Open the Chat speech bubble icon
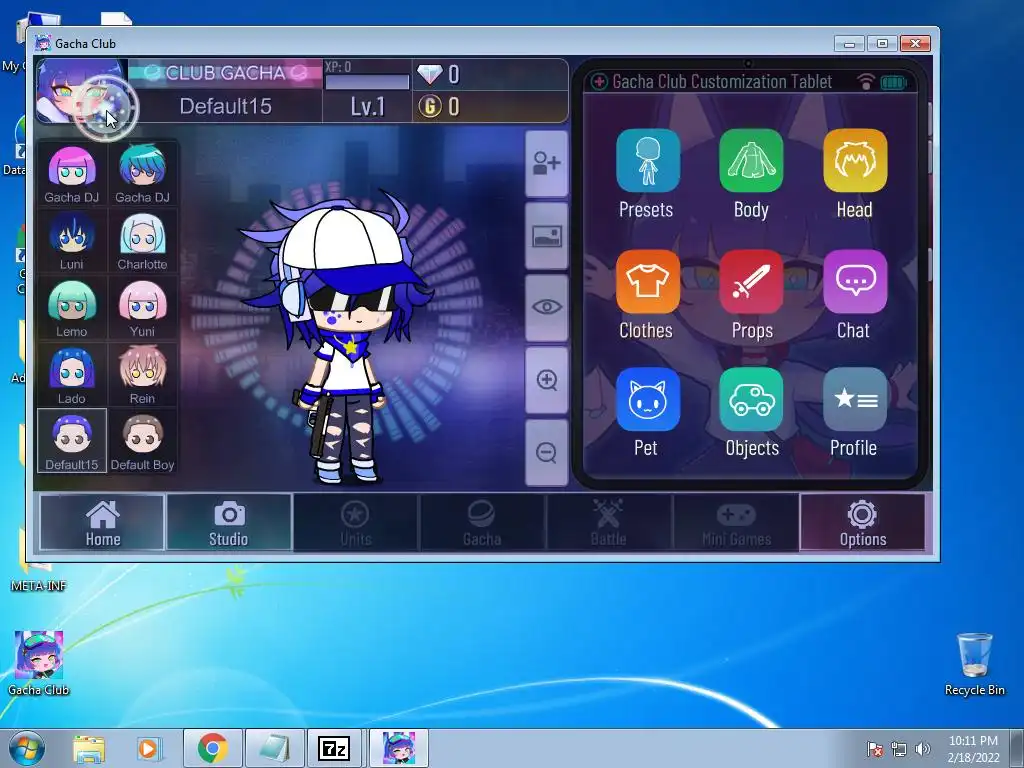The width and height of the screenshot is (1024, 768). tap(855, 281)
